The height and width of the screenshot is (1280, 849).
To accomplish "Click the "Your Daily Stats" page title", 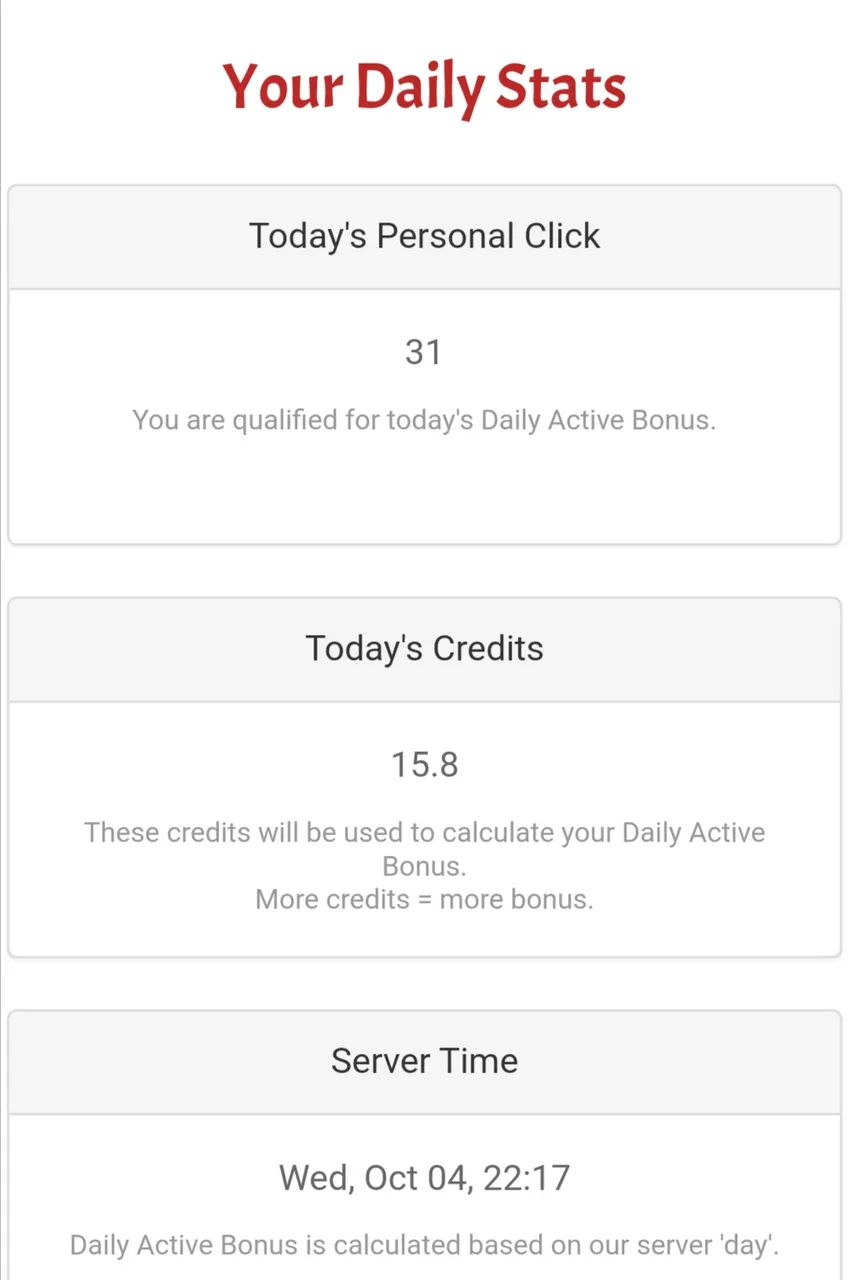I will [x=424, y=87].
